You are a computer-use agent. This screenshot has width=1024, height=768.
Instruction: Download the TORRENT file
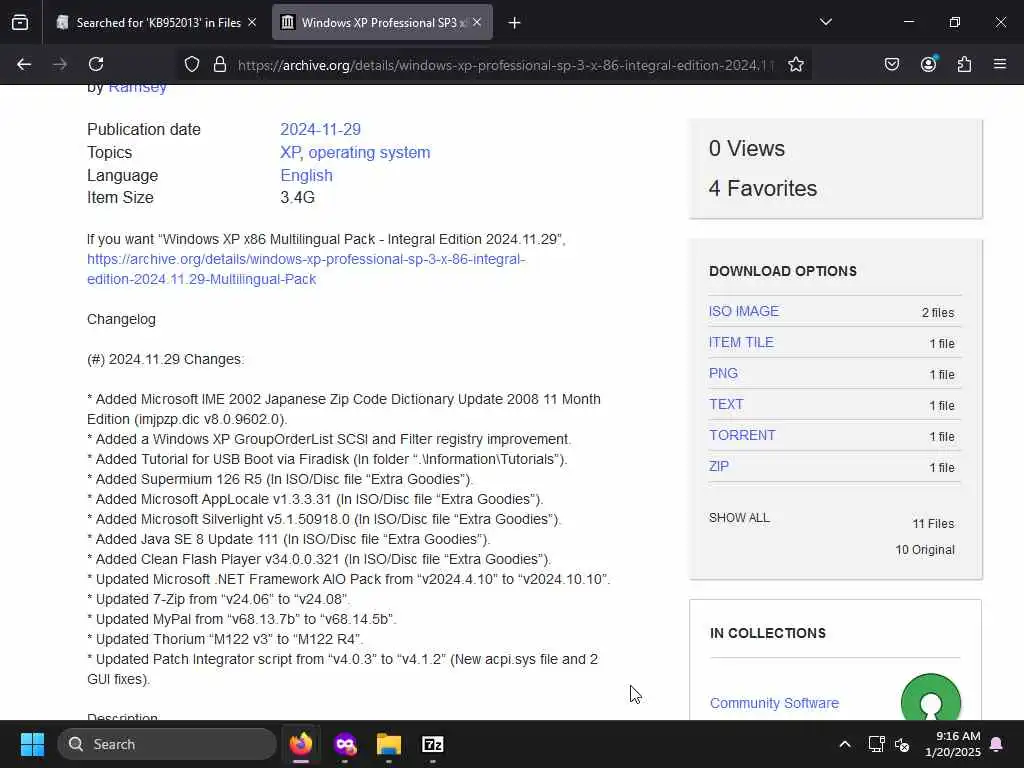tap(742, 435)
